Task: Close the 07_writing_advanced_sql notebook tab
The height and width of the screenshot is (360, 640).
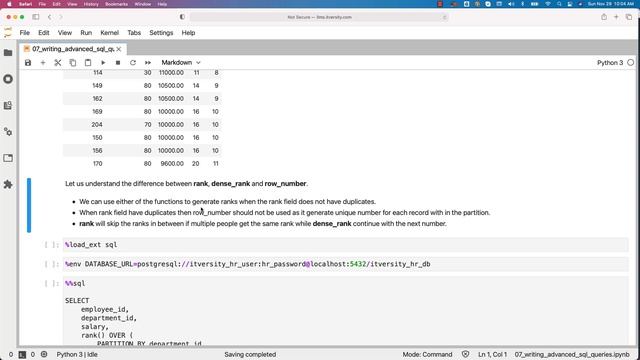Action: coord(119,49)
